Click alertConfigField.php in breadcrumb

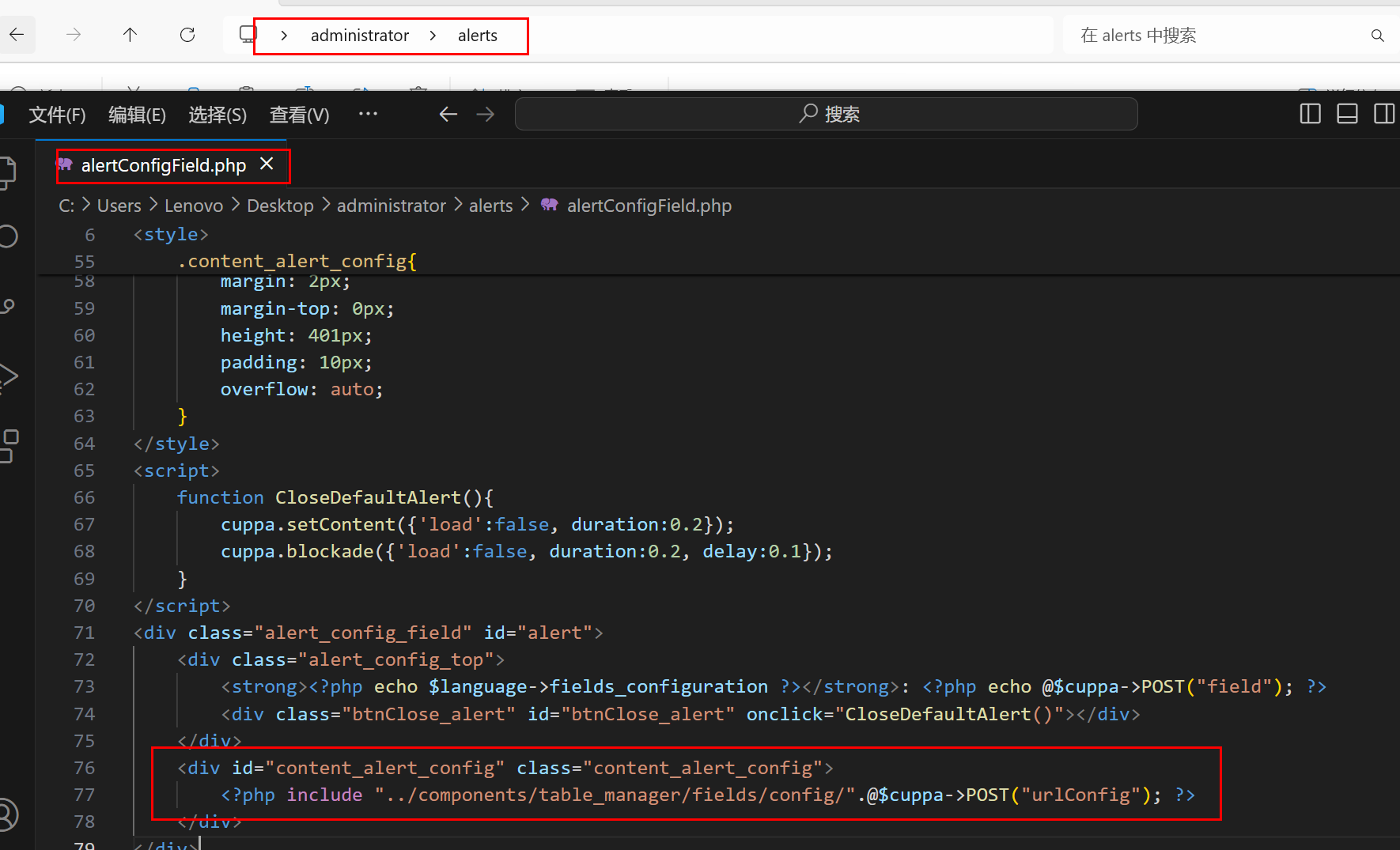pyautogui.click(x=649, y=206)
